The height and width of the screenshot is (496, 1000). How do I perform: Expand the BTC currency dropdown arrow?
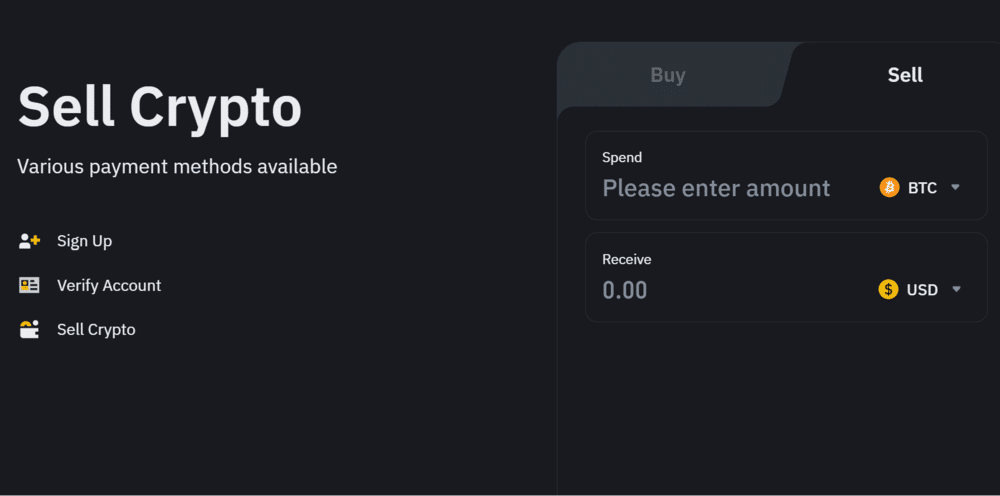tap(955, 187)
